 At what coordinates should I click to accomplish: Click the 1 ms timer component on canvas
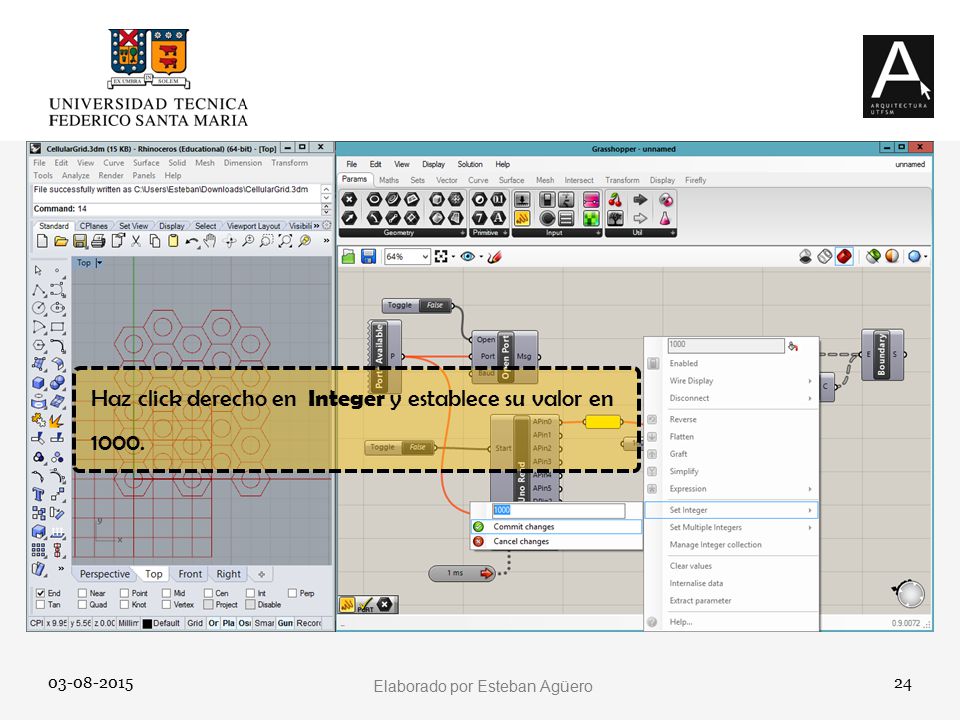point(463,573)
